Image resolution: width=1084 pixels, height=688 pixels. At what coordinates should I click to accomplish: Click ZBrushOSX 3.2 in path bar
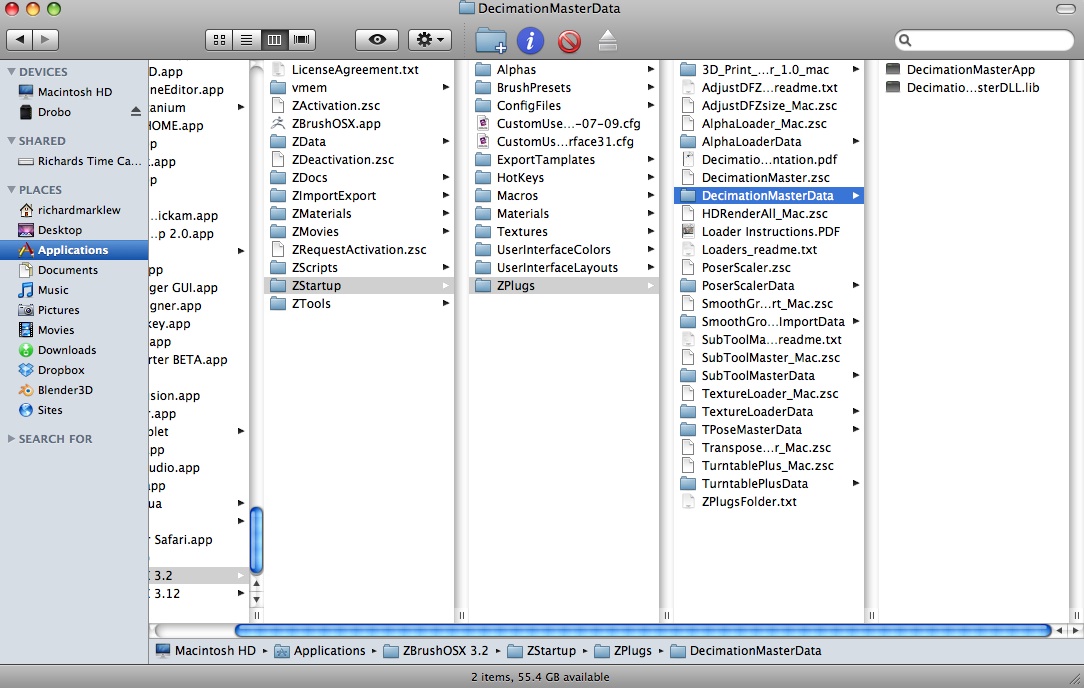pos(436,651)
